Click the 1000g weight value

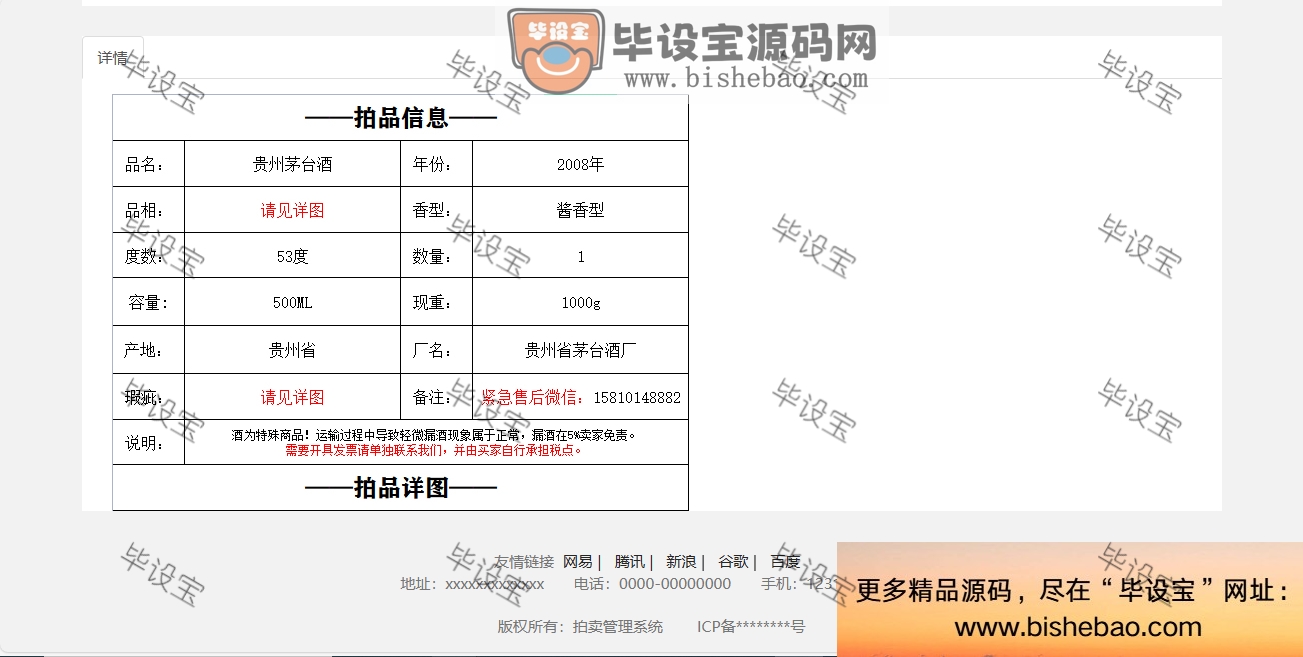click(x=580, y=302)
